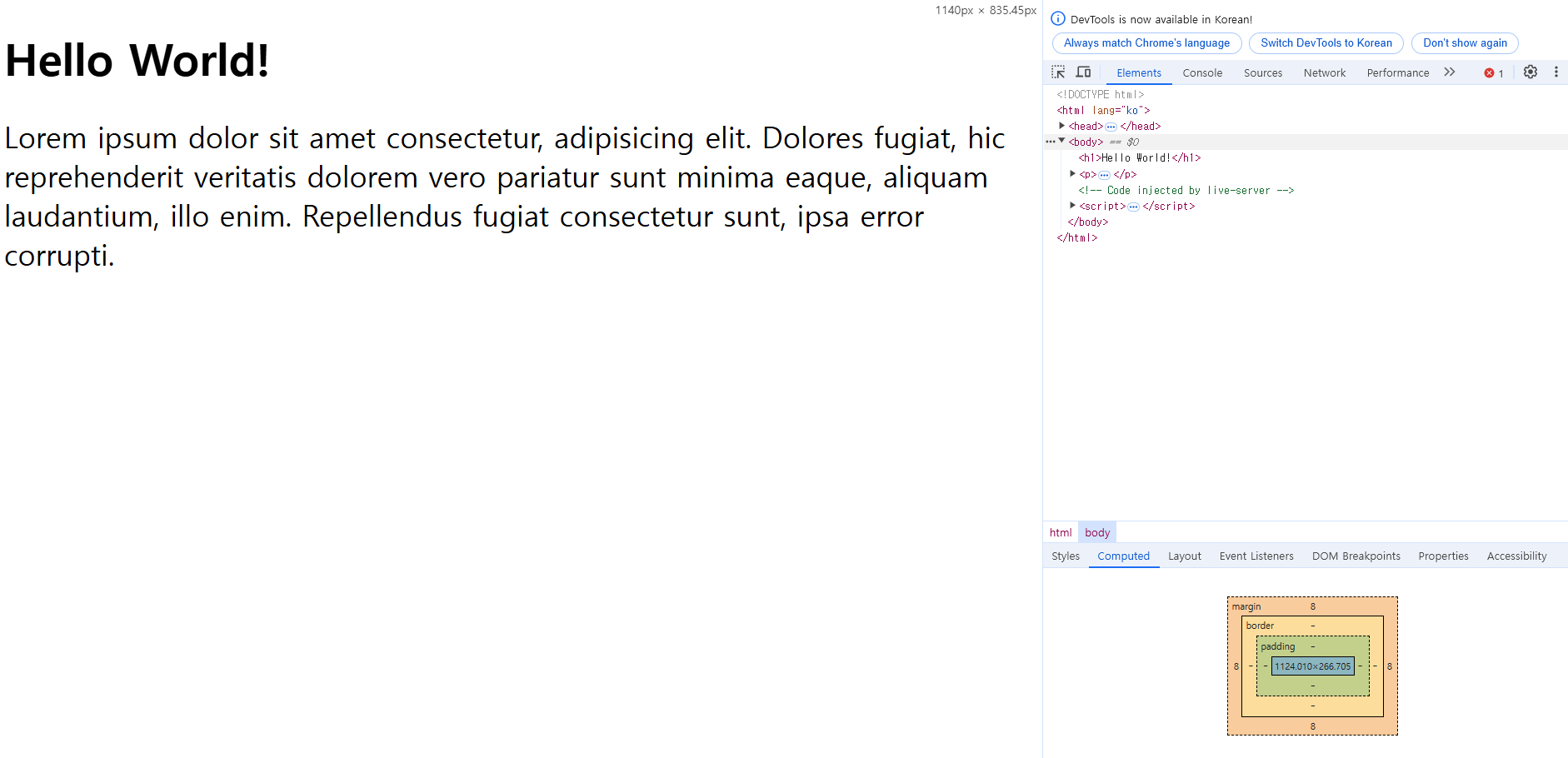Viewport: 1568px width, 758px height.
Task: Open the DevTools three-dot customize menu
Action: tap(1556, 72)
